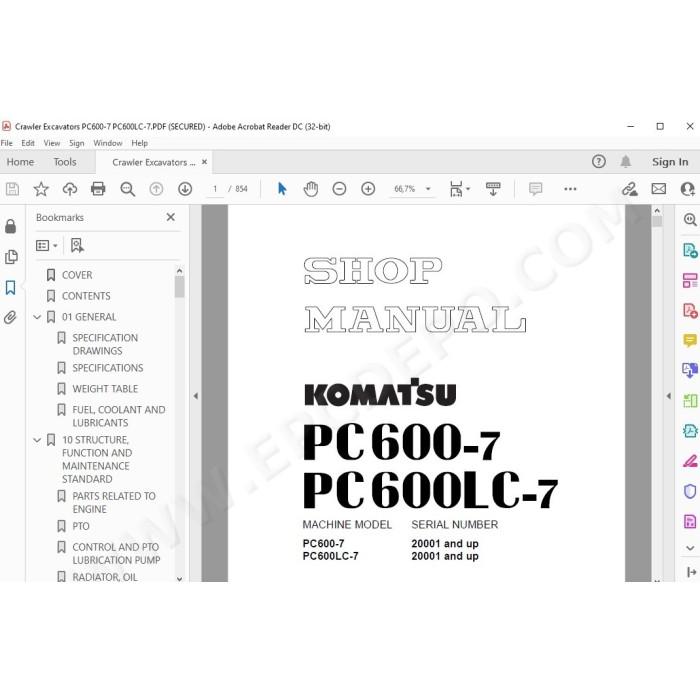700x700 pixels.
Task: Add a comment with speech bubble icon
Action: click(535, 189)
